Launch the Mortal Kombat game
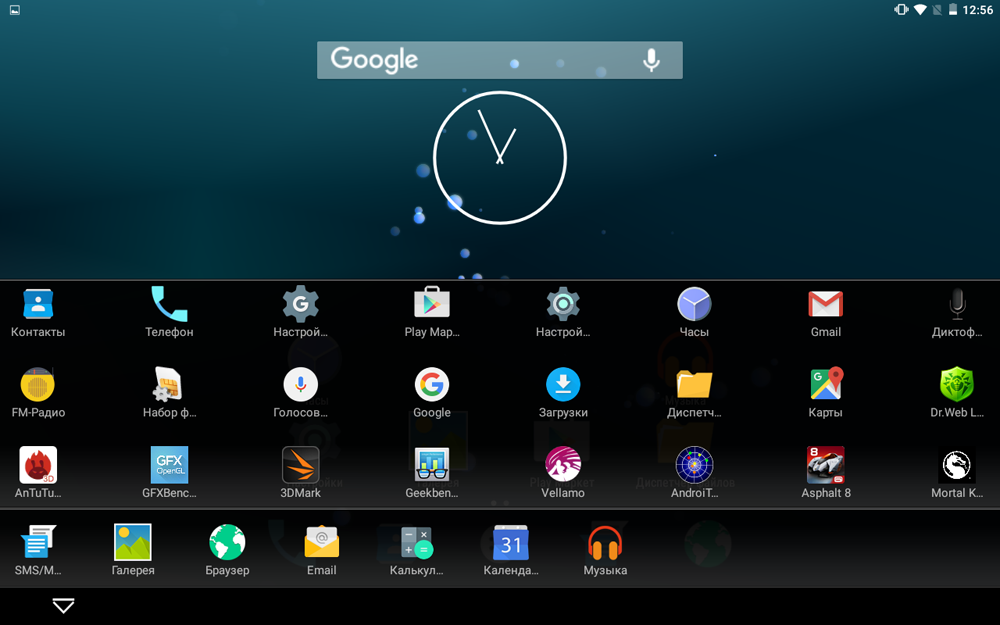Screen dimensions: 1000x625 [x=957, y=465]
